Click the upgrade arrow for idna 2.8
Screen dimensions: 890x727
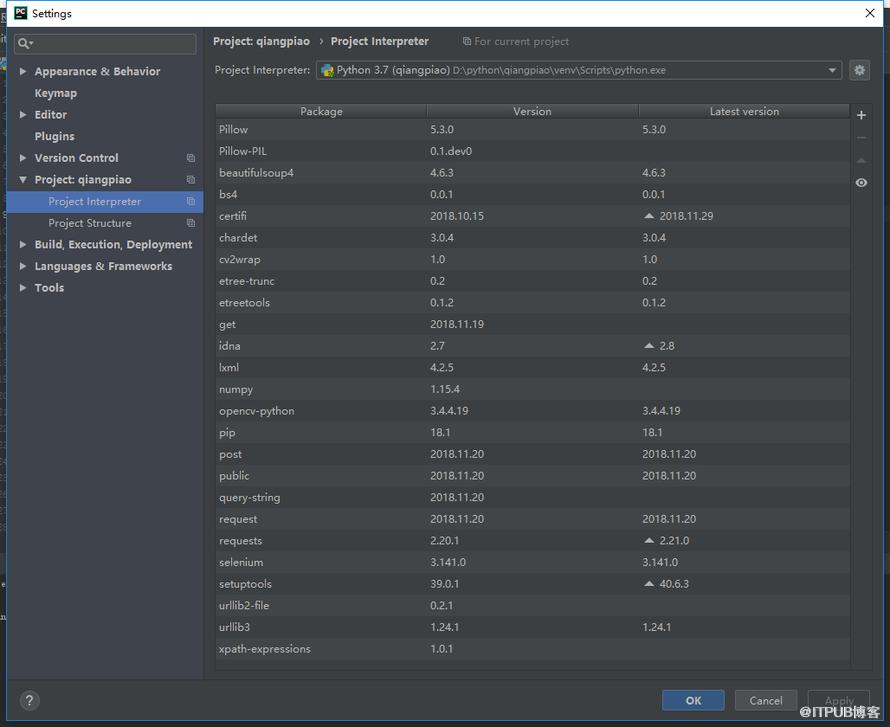(649, 346)
